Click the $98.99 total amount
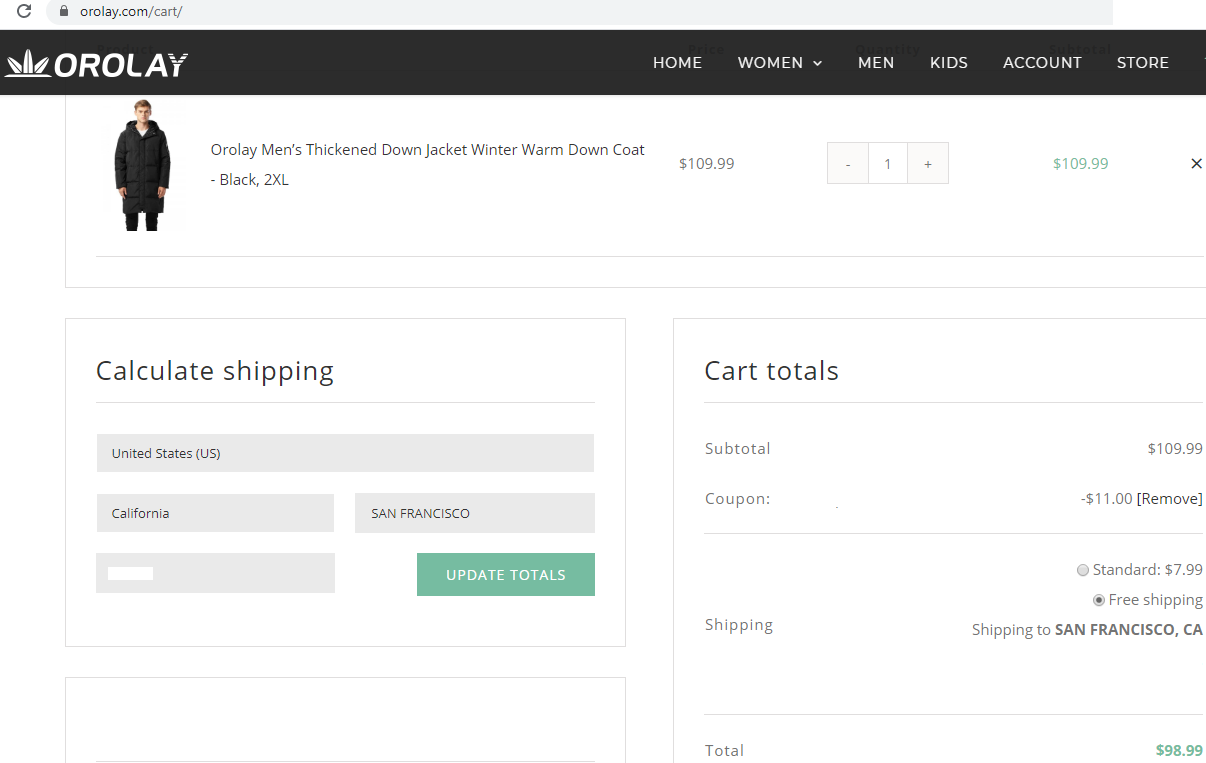 pos(1179,751)
